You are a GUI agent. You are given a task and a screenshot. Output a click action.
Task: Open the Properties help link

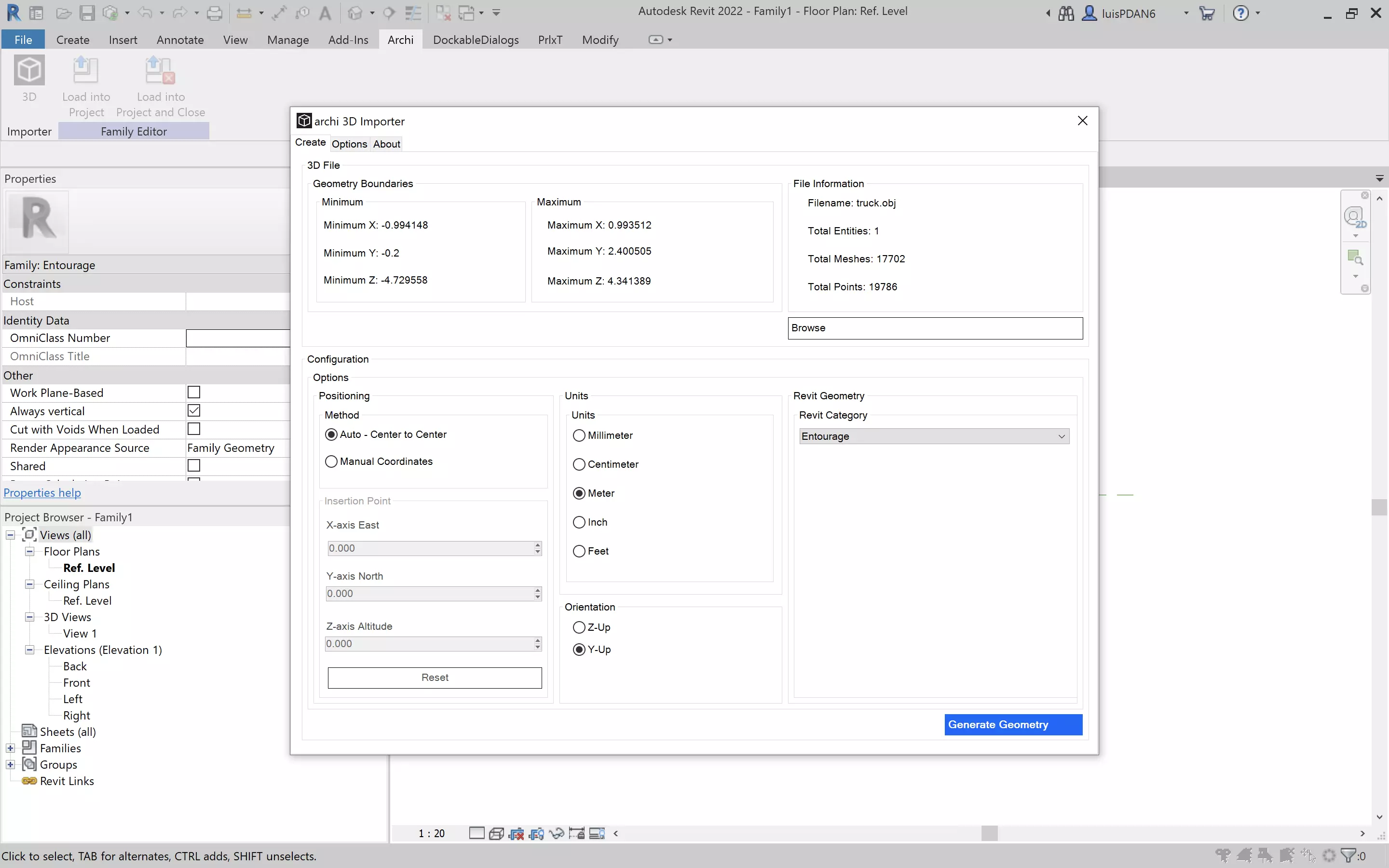pyautogui.click(x=42, y=492)
